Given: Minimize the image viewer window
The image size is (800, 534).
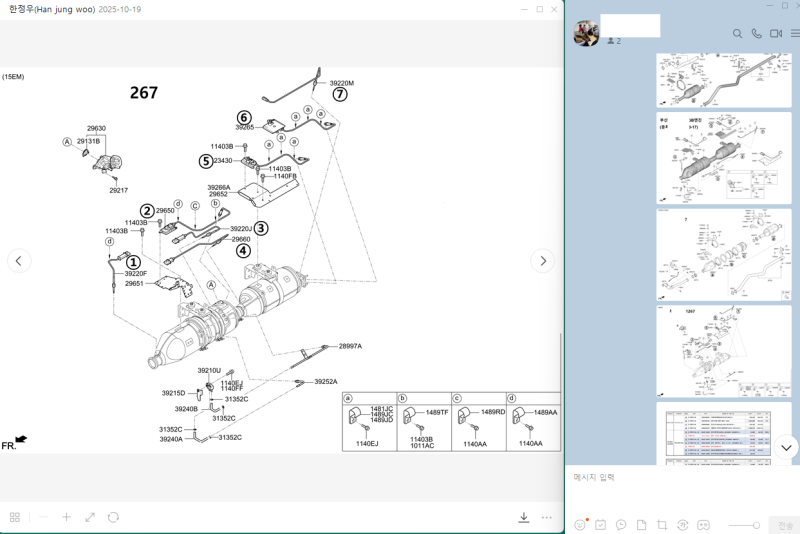Looking at the screenshot, I should (x=524, y=9).
